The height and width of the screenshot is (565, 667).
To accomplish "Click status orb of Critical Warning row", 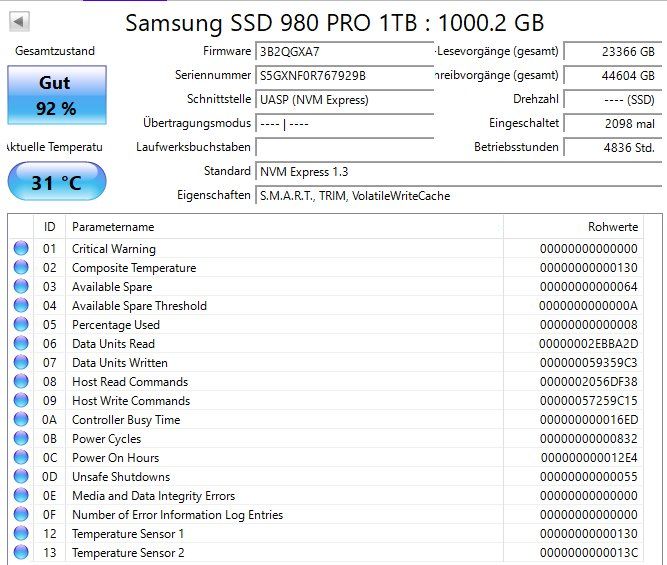I will (x=21, y=248).
